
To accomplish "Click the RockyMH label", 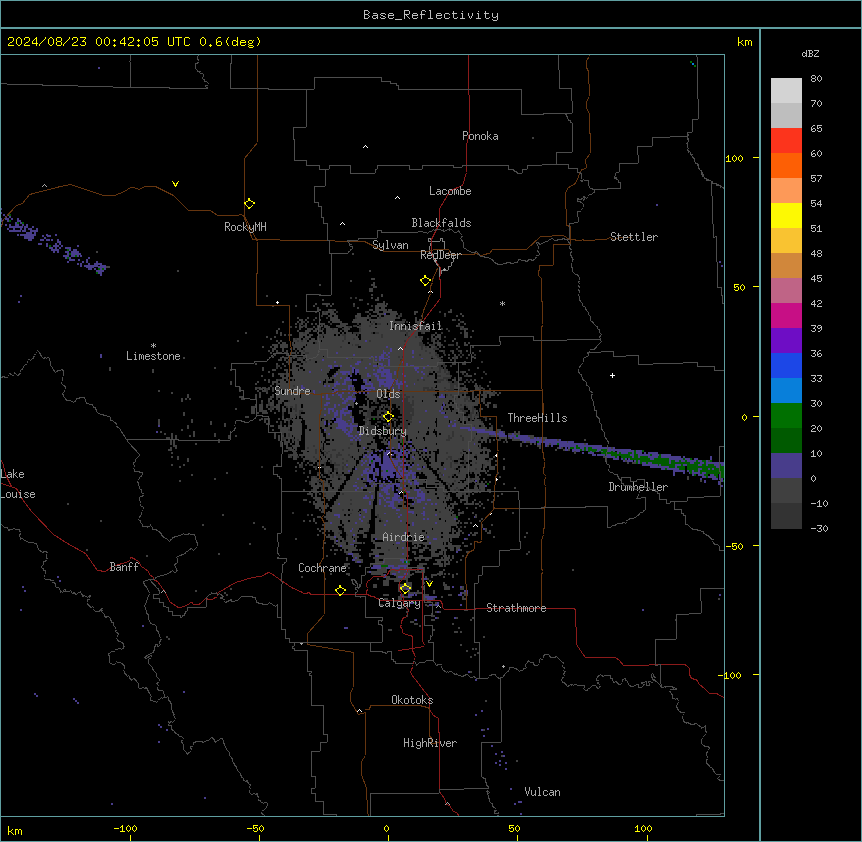I will 245,227.
